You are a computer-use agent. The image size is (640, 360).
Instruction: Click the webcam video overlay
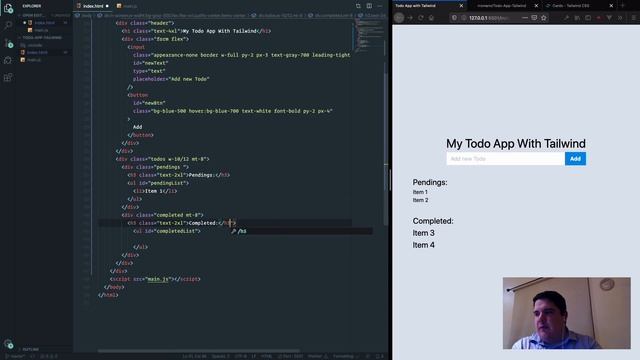(x=567, y=313)
